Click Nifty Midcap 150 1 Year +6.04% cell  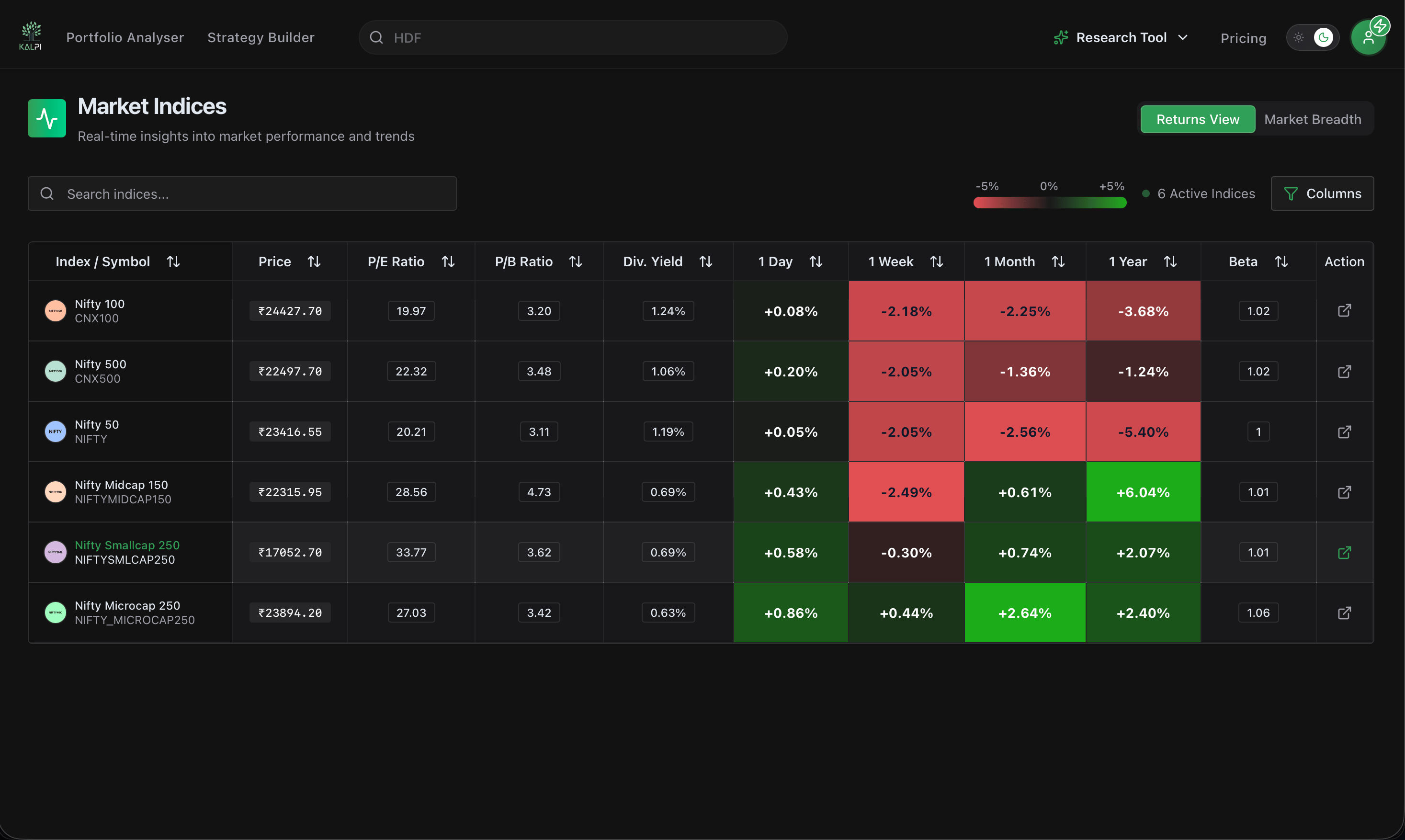(1143, 492)
